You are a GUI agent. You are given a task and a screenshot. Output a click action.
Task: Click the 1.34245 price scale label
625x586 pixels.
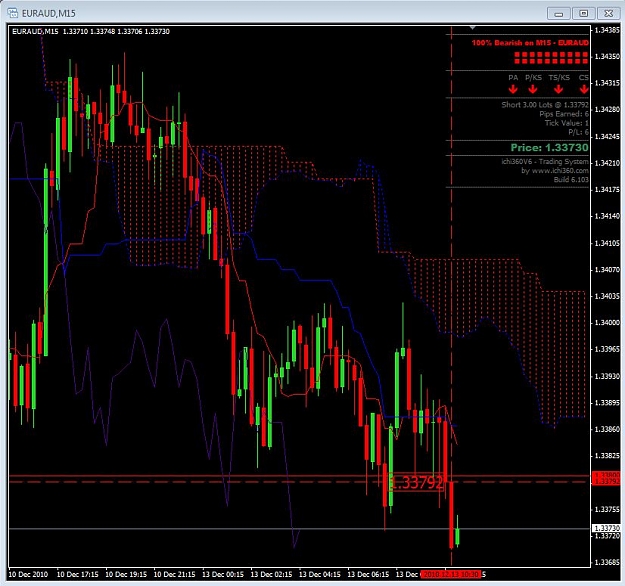click(607, 136)
